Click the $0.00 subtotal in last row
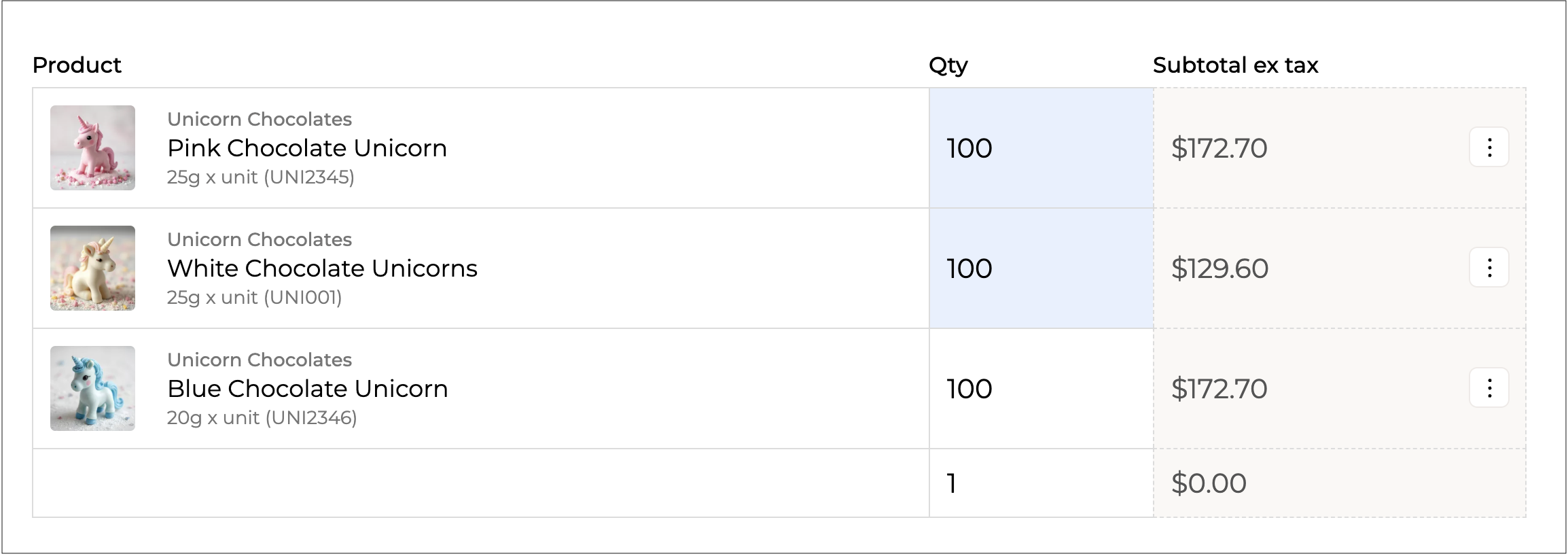The height and width of the screenshot is (556, 1568). pos(1209,483)
